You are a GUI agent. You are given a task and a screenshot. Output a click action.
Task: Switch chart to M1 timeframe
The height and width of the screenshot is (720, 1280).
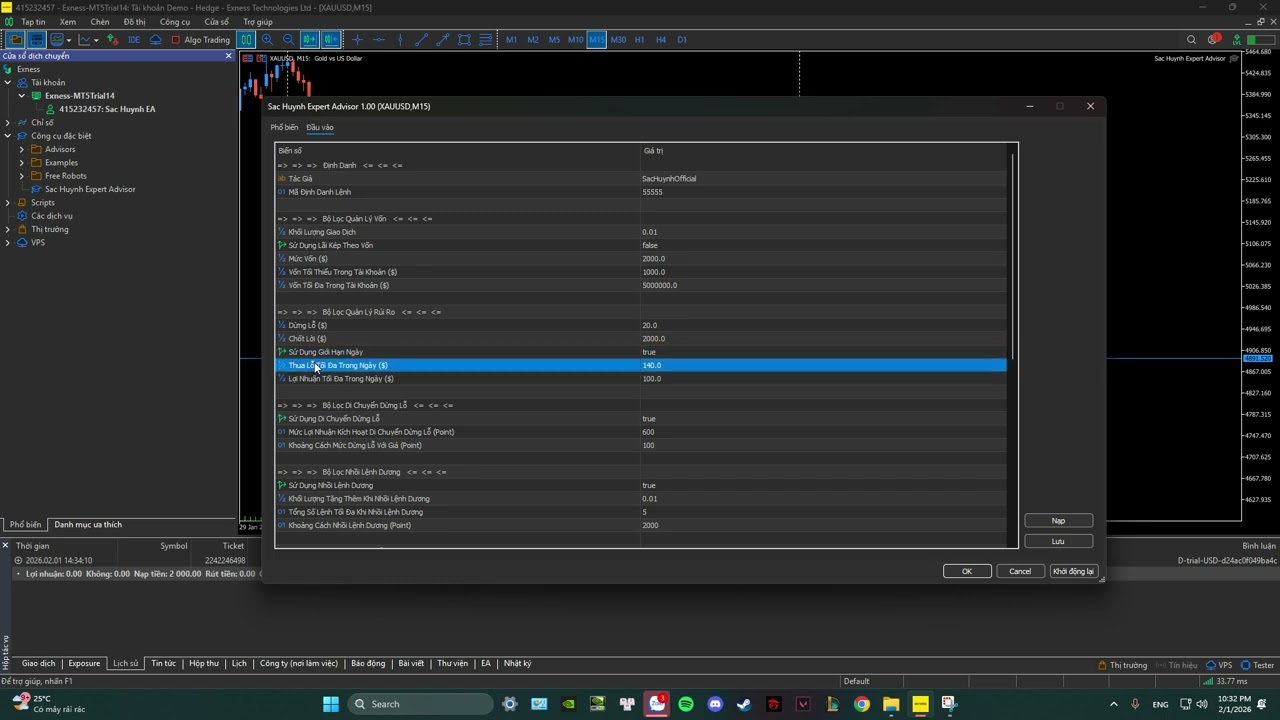click(x=511, y=40)
